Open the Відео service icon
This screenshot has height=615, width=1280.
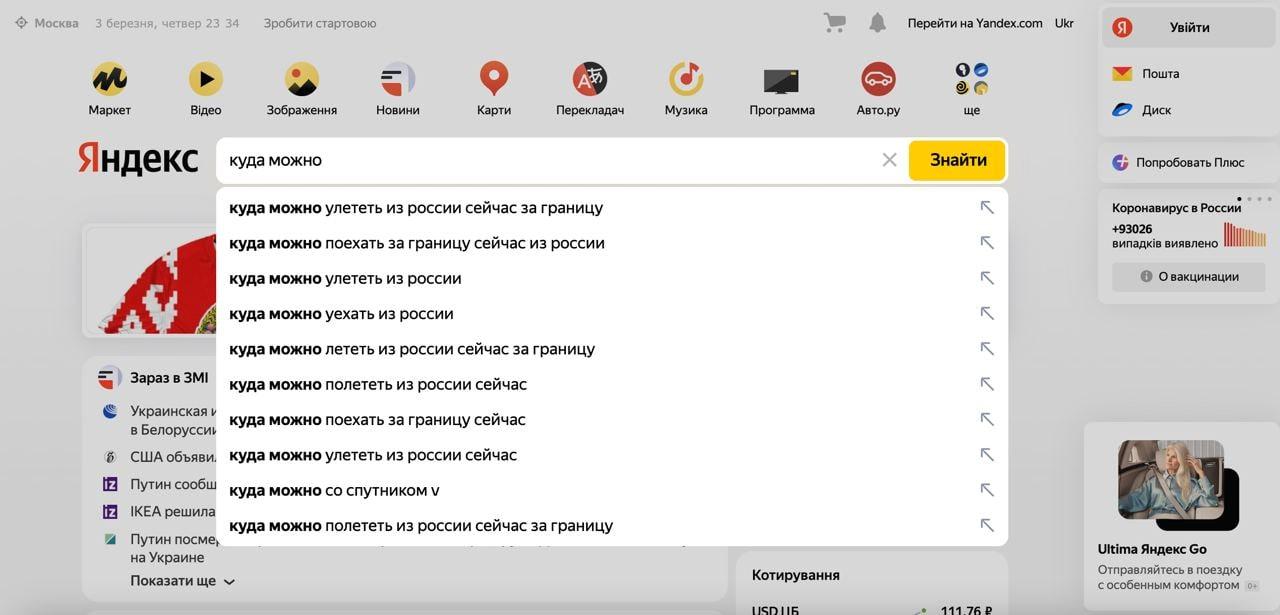pos(206,79)
